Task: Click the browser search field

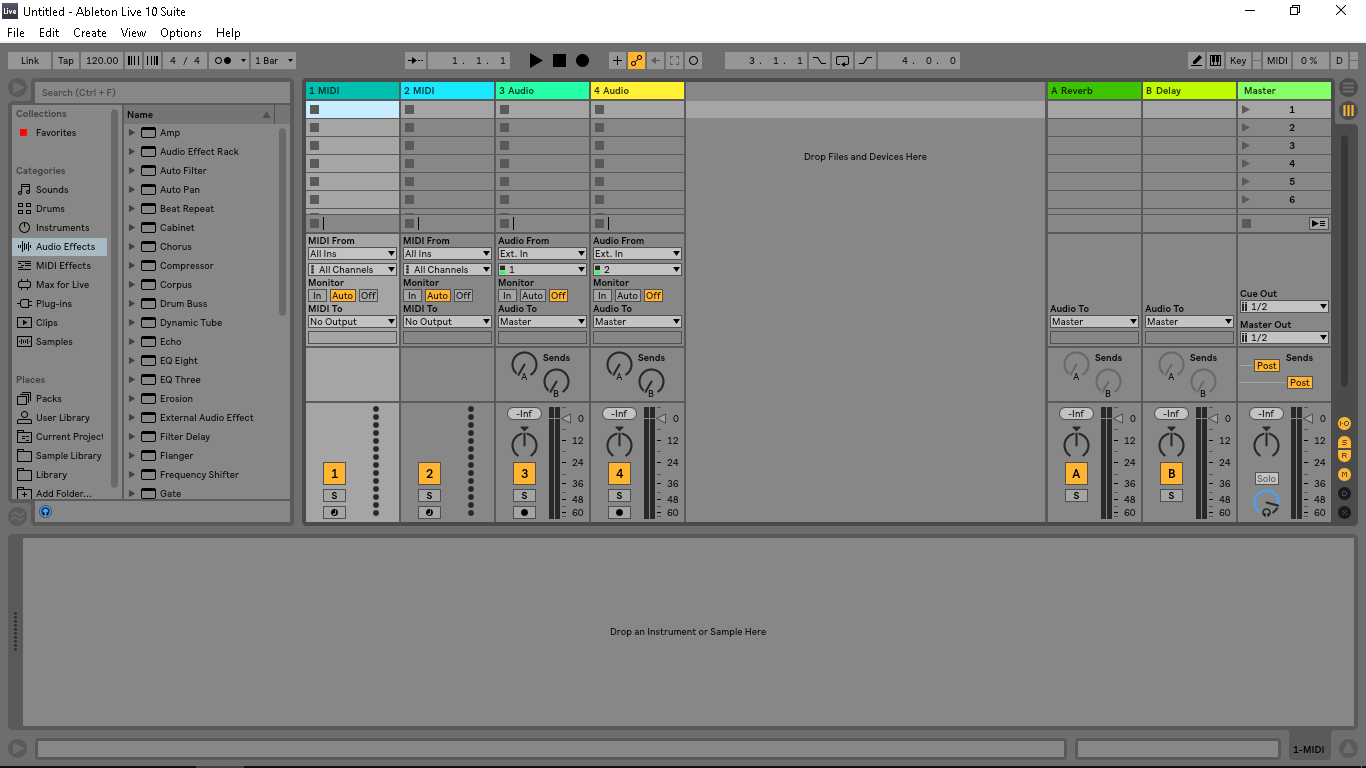Action: point(163,92)
